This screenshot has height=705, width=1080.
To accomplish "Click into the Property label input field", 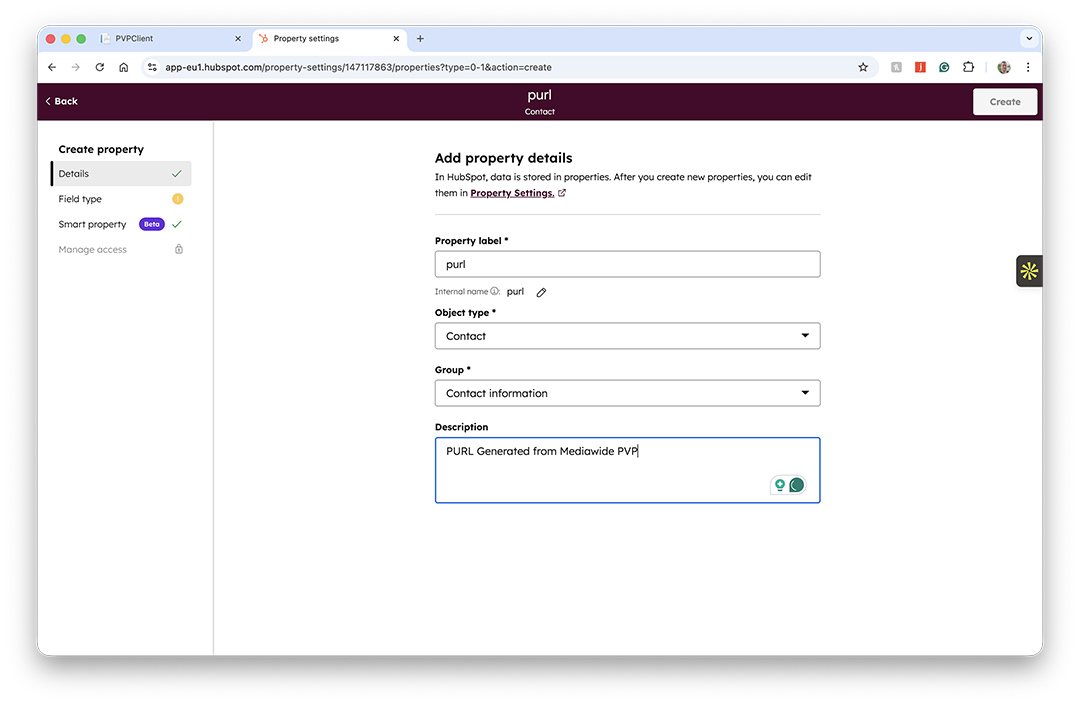I will point(627,264).
